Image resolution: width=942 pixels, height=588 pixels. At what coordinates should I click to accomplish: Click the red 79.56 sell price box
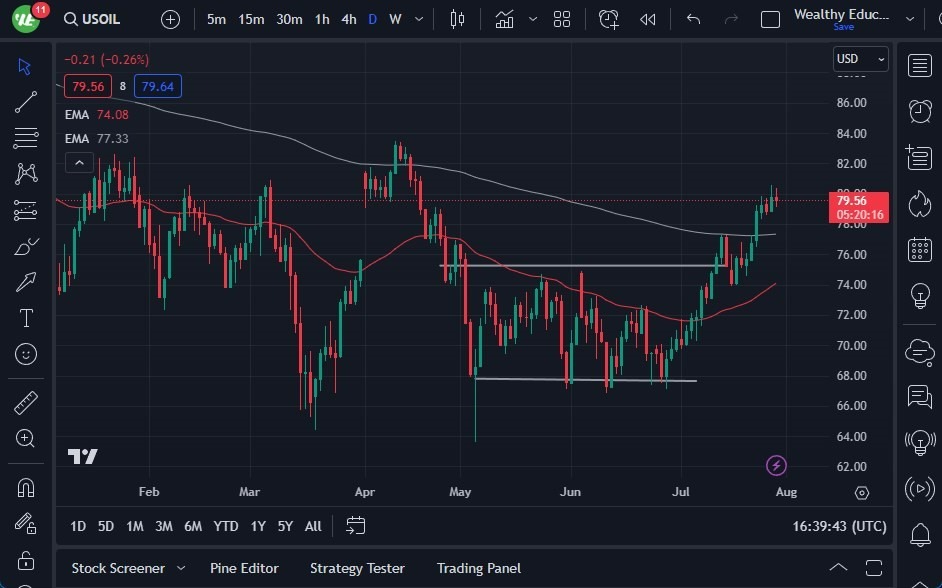coord(88,86)
